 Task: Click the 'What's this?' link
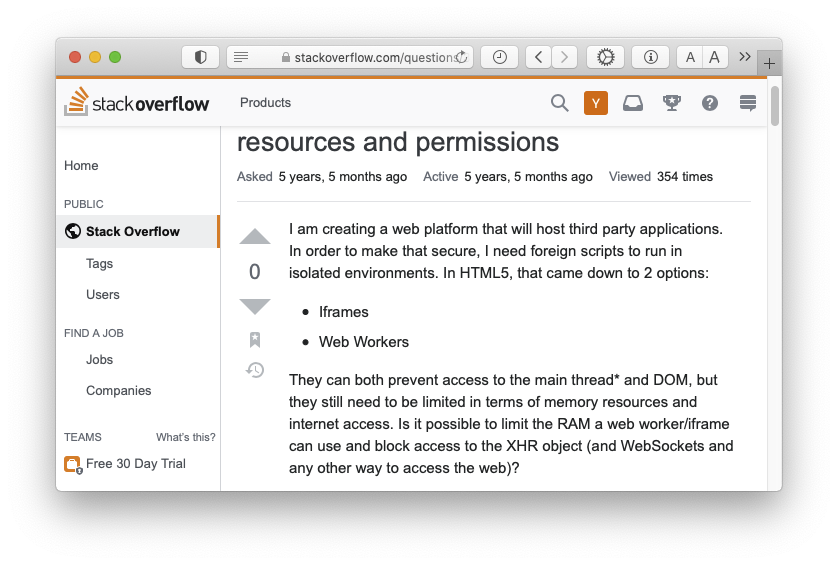pos(185,437)
